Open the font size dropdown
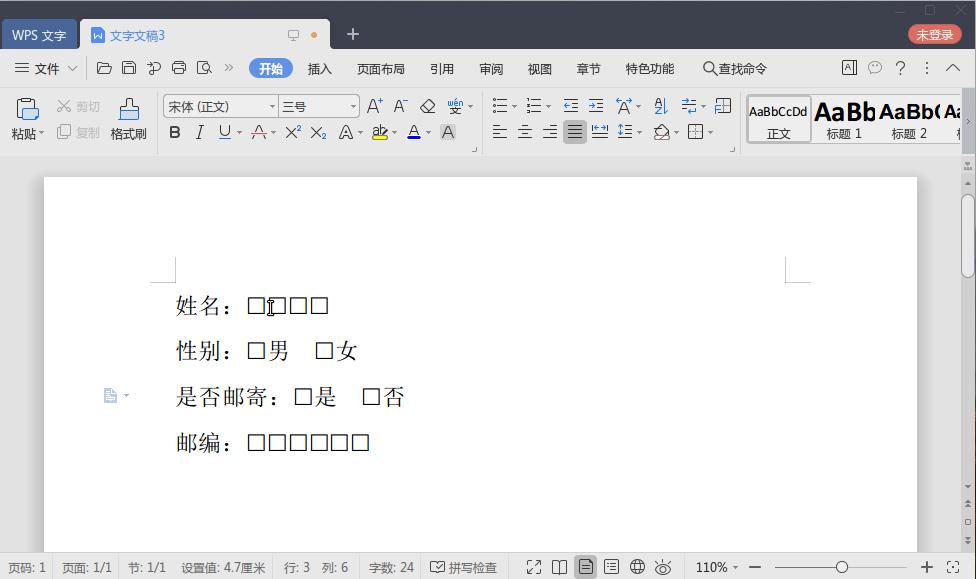 pyautogui.click(x=352, y=106)
